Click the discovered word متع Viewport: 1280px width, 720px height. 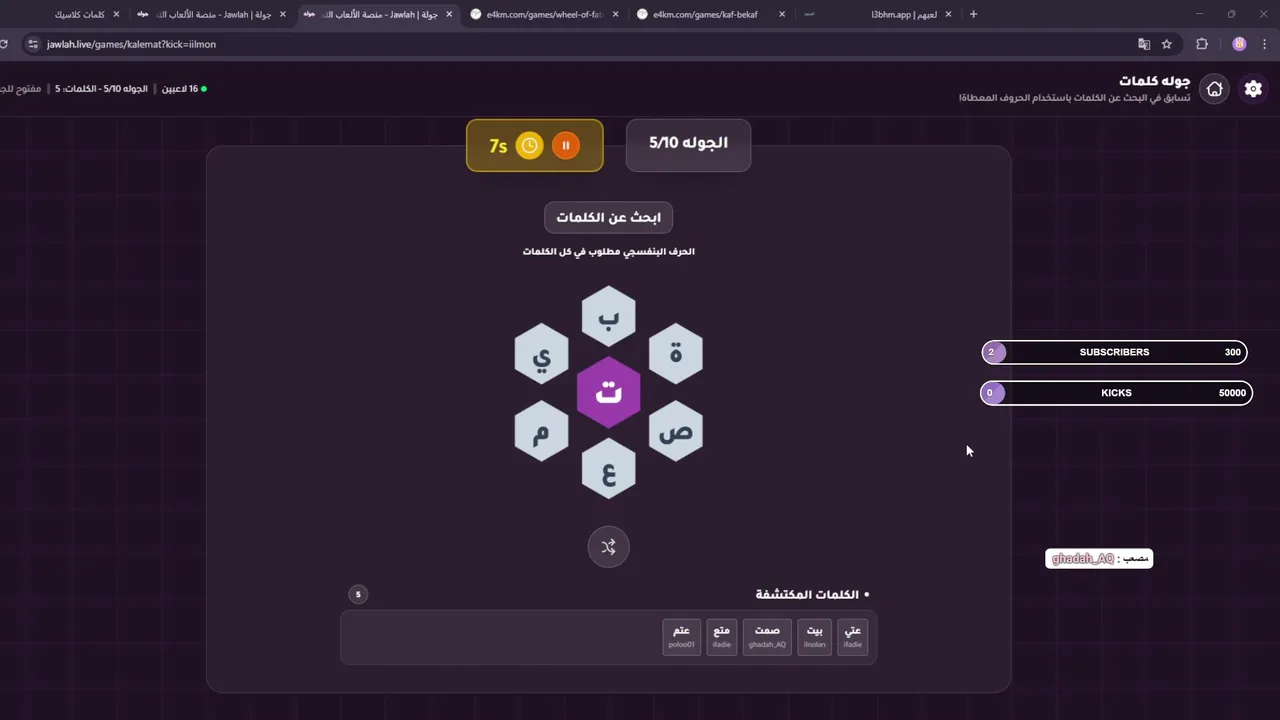[721, 636]
